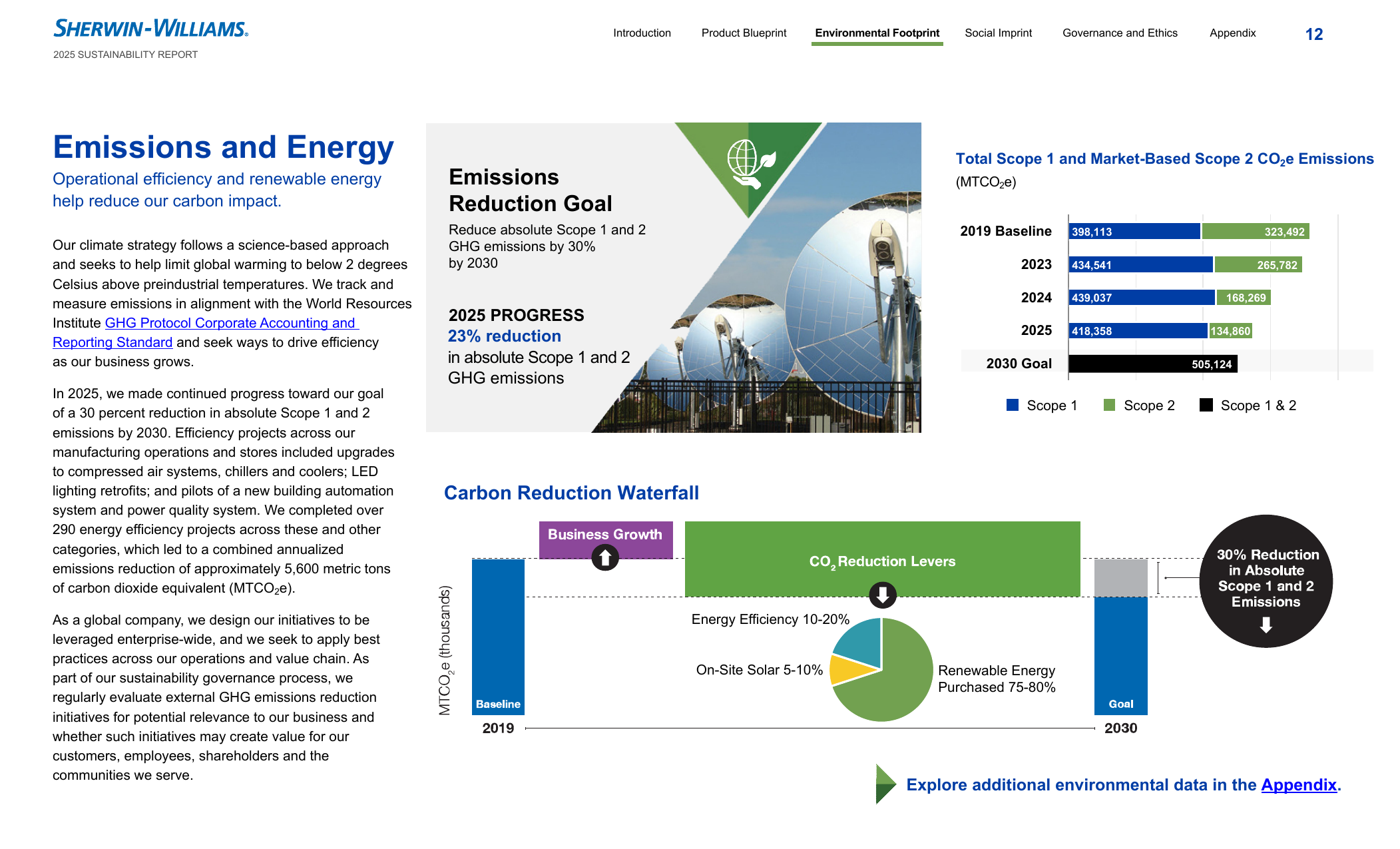Click the 'Emissions and Energy' heading
This screenshot has height=849, width=1400.
pos(224,147)
